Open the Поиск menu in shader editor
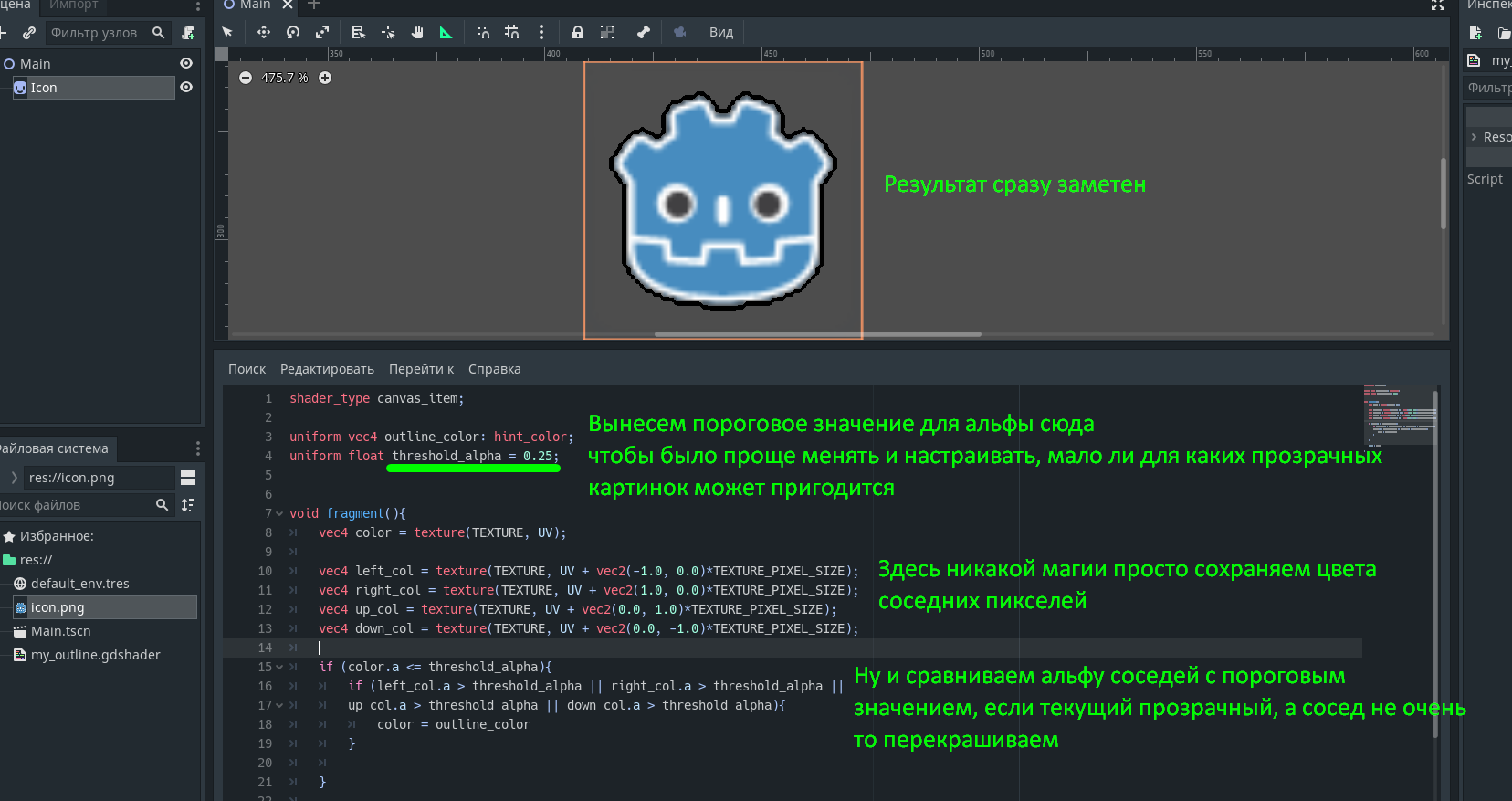The width and height of the screenshot is (1512, 801). [x=247, y=369]
